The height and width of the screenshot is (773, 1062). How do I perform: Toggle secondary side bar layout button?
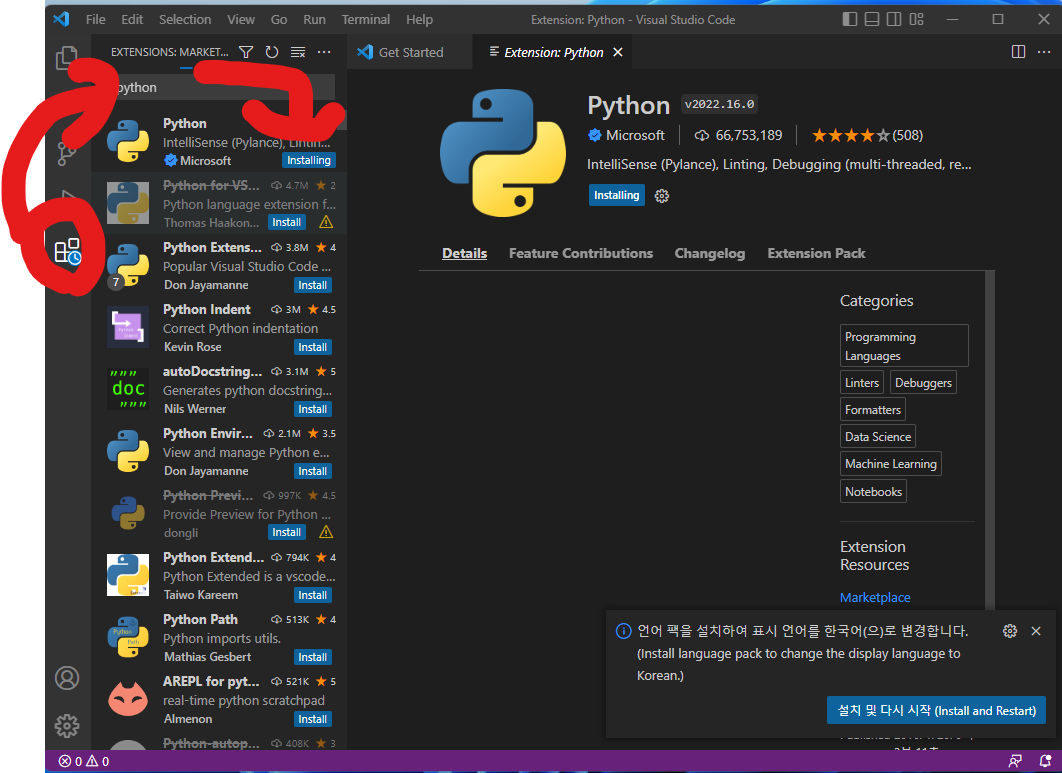[x=894, y=19]
